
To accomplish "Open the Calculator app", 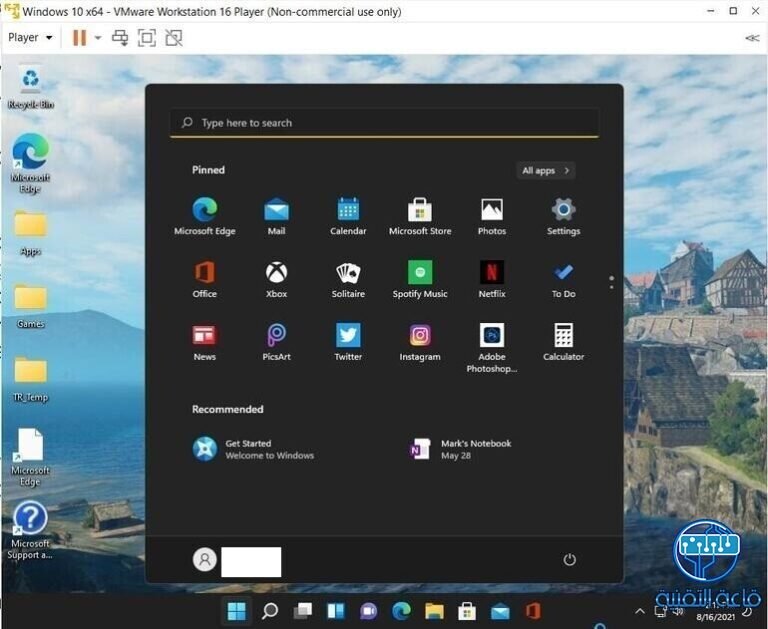I will 563,342.
